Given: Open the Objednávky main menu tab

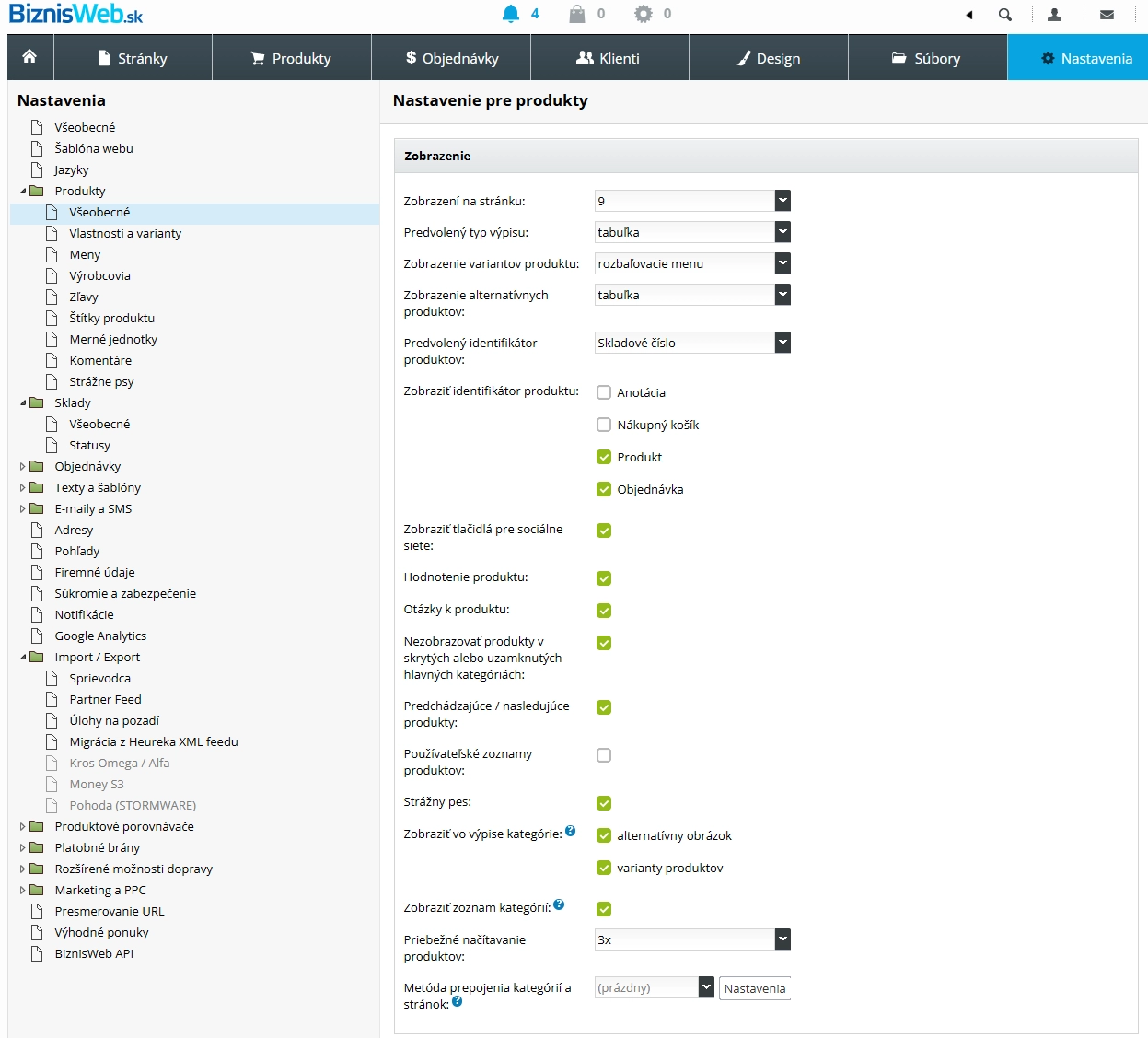Looking at the screenshot, I should point(451,58).
